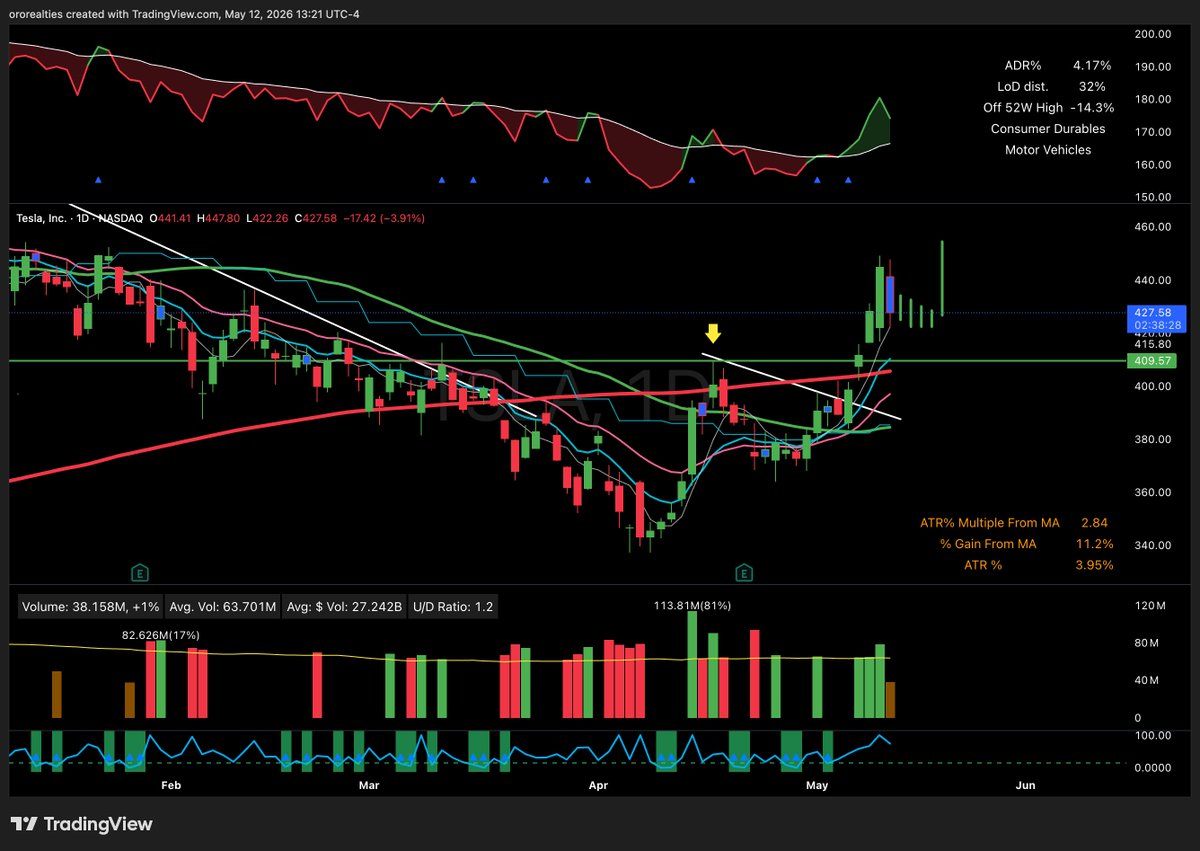Click 360.00 on the price axis

click(1152, 492)
